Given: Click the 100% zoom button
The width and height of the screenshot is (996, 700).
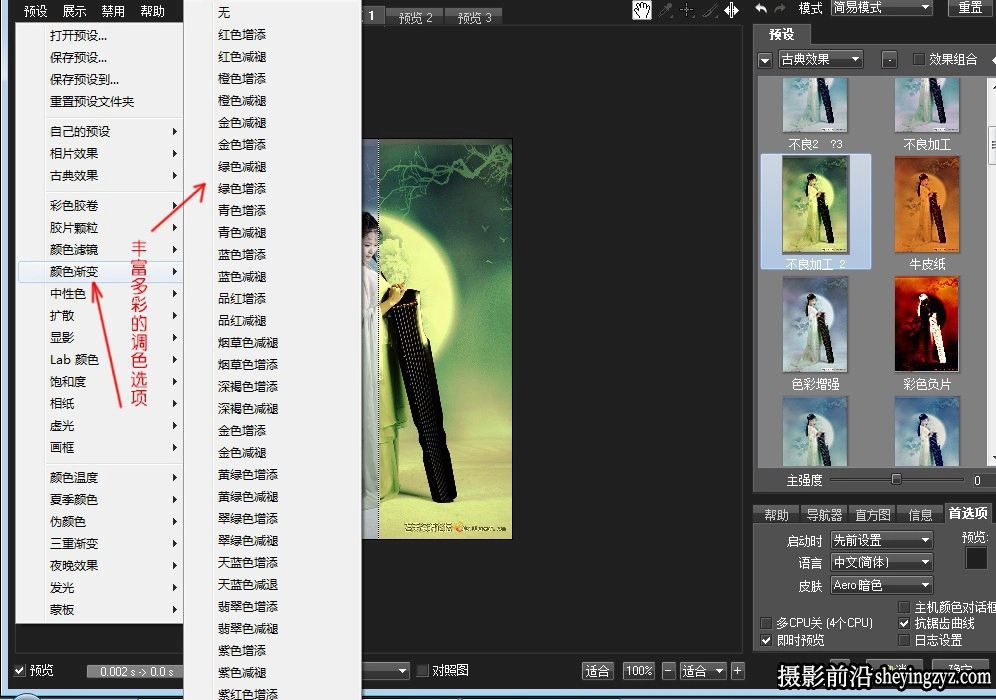Looking at the screenshot, I should (x=638, y=671).
